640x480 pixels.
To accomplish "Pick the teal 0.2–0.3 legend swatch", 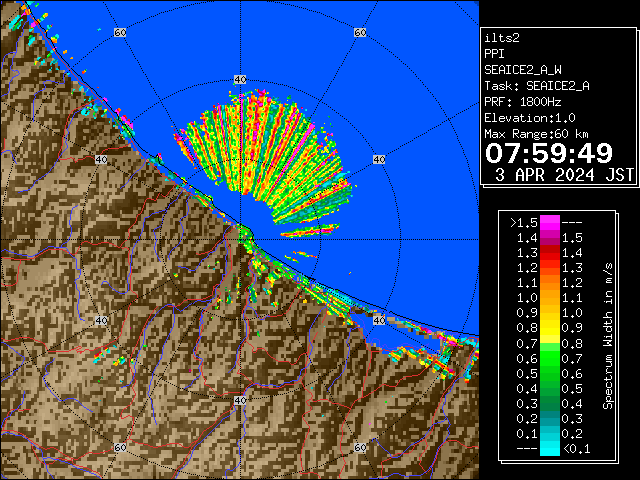I will click(x=550, y=418).
